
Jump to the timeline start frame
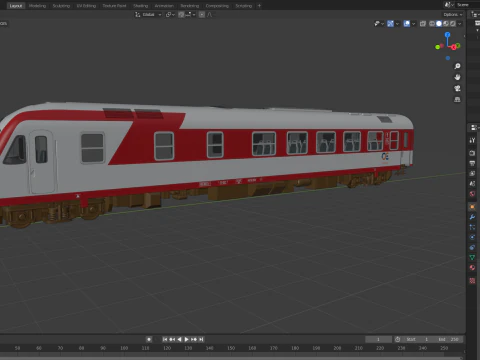point(165,339)
